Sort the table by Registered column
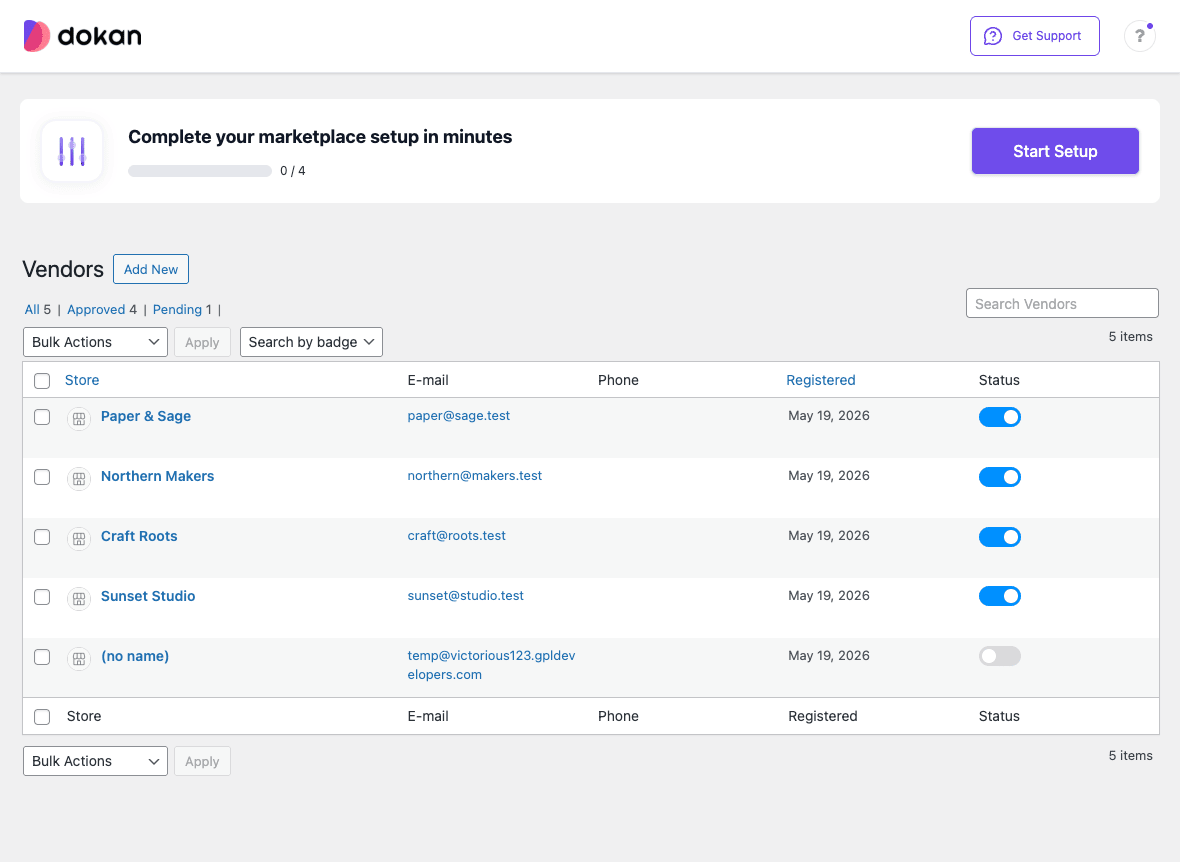This screenshot has width=1180, height=862. pyautogui.click(x=820, y=380)
